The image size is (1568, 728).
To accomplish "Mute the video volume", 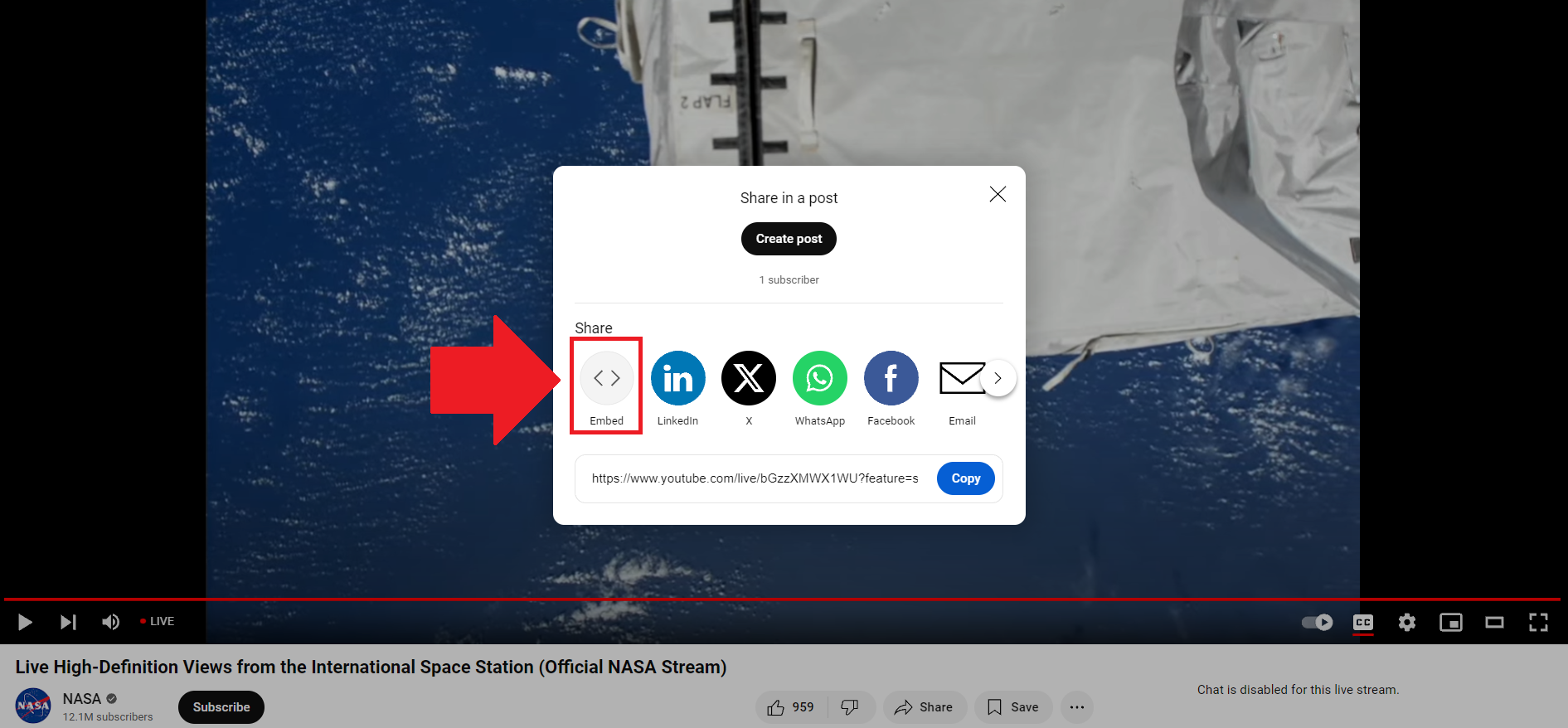I will click(110, 622).
